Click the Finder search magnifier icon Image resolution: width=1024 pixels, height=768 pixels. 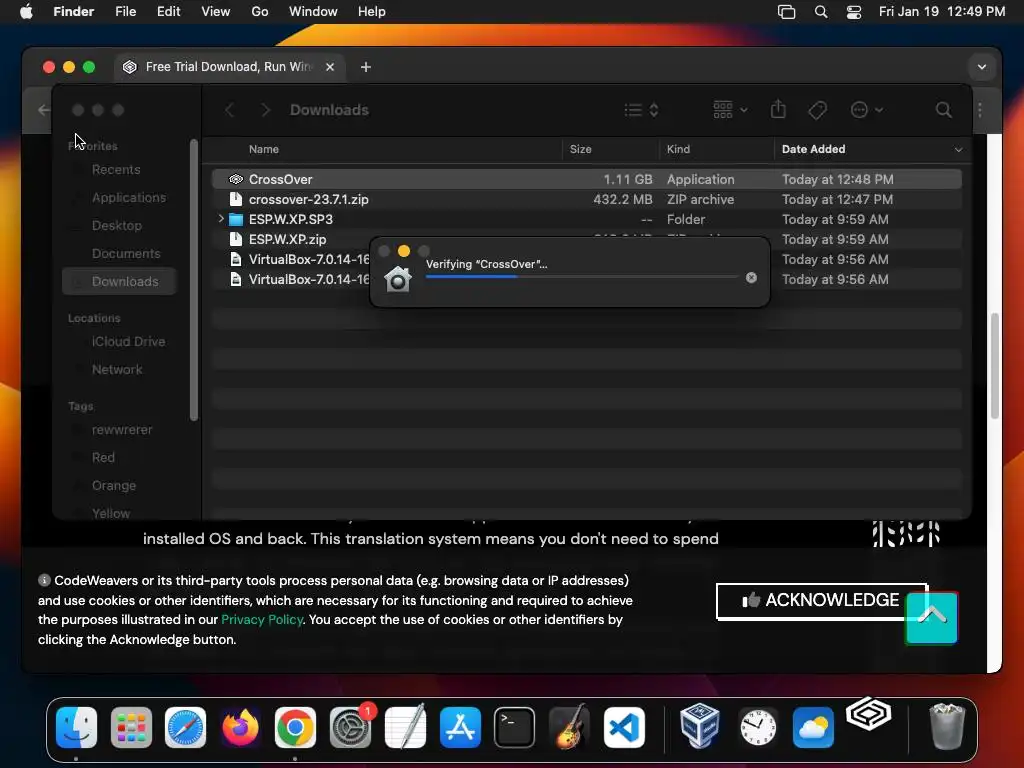pyautogui.click(x=944, y=110)
